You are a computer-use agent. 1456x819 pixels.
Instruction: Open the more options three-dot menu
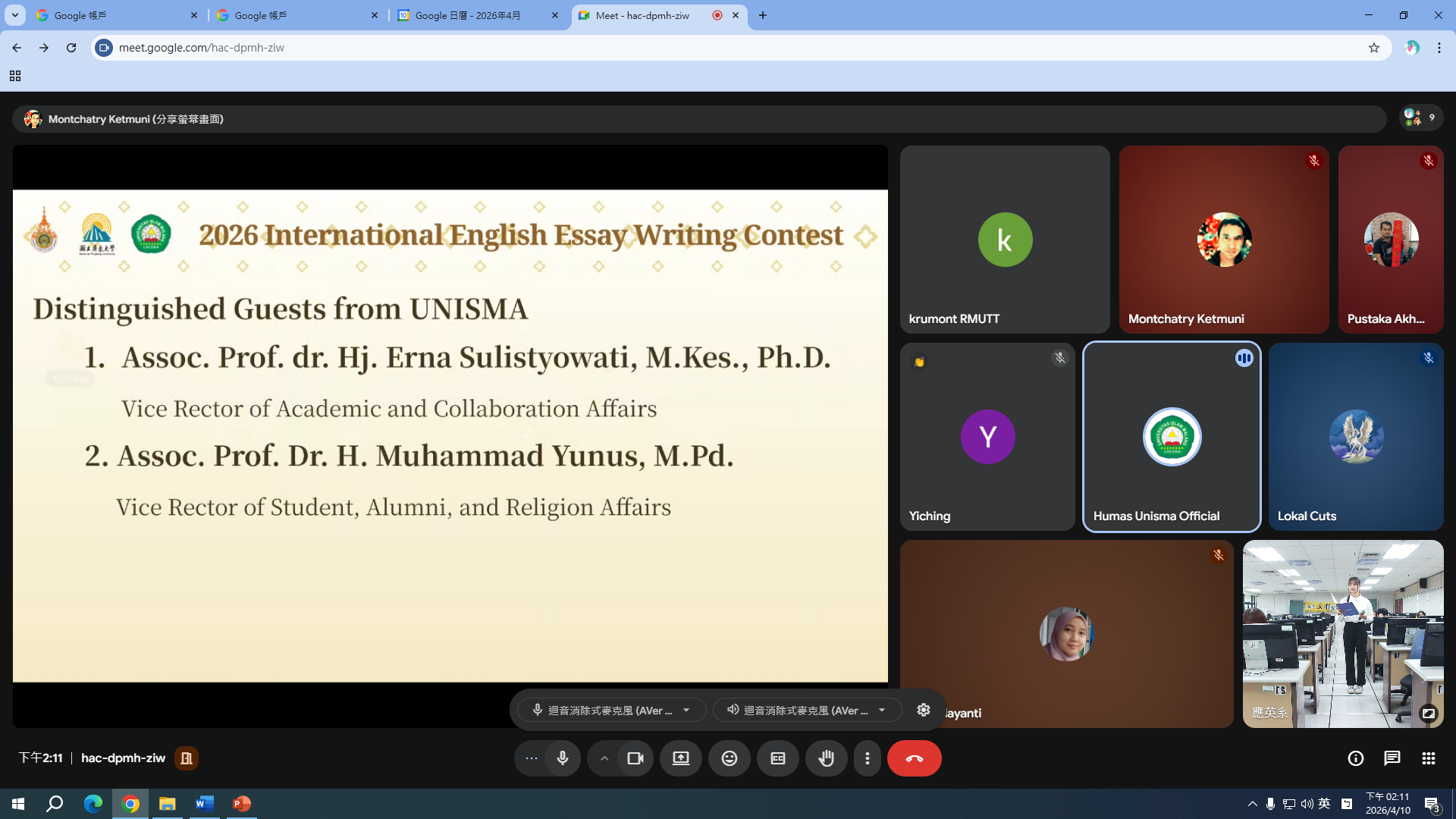click(x=868, y=758)
